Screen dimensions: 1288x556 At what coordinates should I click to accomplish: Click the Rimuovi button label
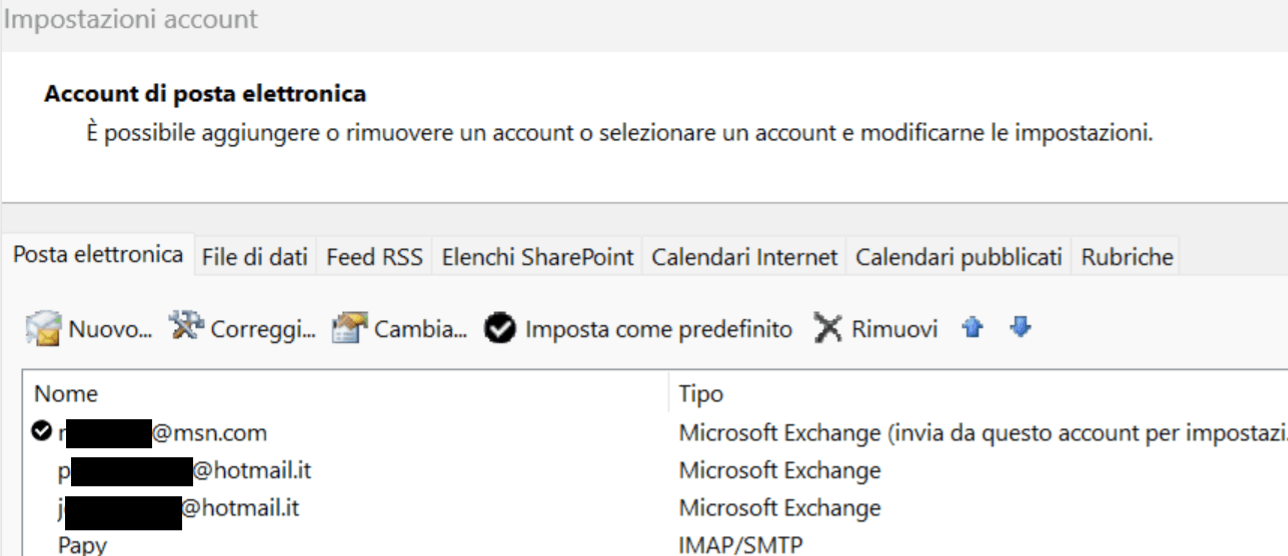pos(895,329)
